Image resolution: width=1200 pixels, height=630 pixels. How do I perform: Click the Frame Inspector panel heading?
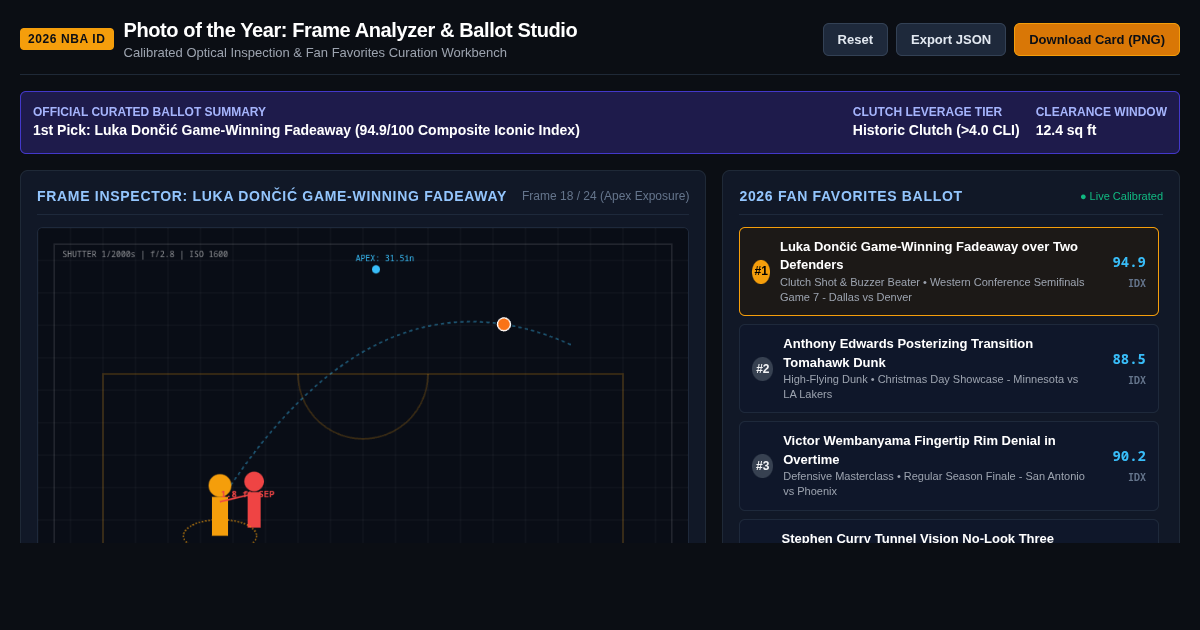point(272,196)
